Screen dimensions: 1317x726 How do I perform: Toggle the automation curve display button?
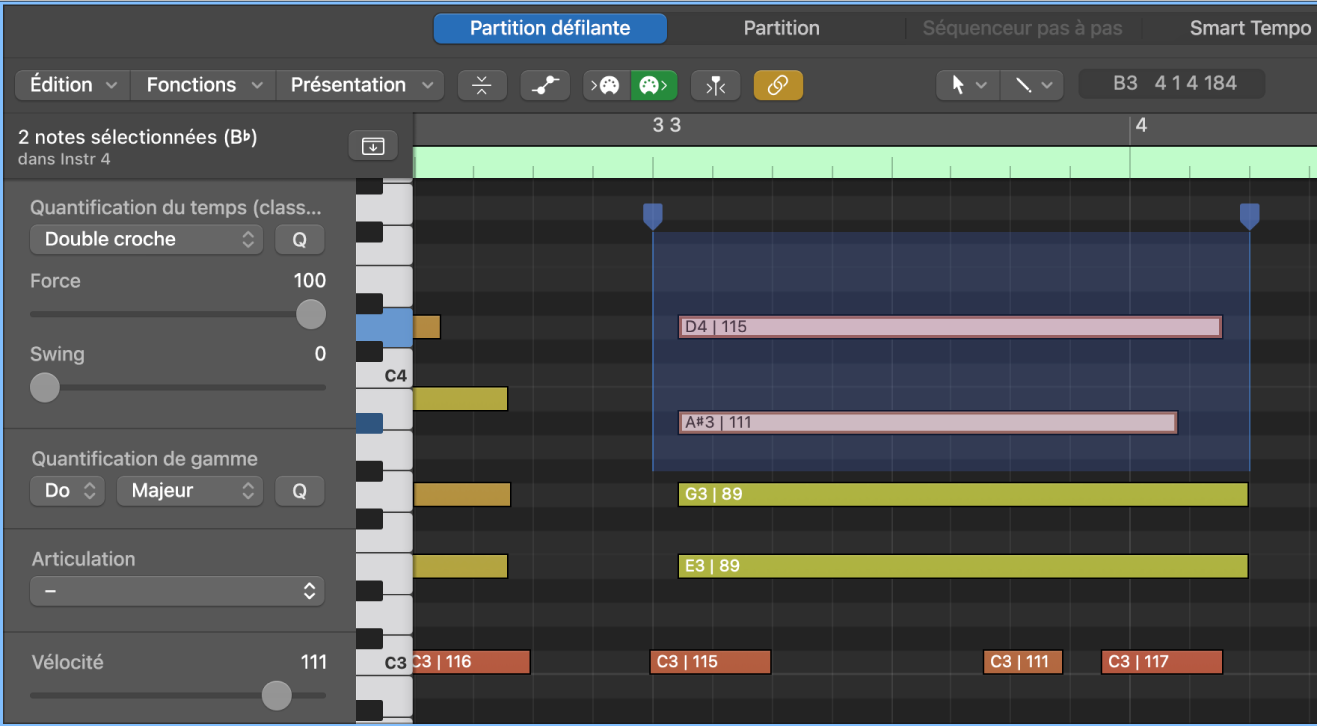[x=544, y=85]
